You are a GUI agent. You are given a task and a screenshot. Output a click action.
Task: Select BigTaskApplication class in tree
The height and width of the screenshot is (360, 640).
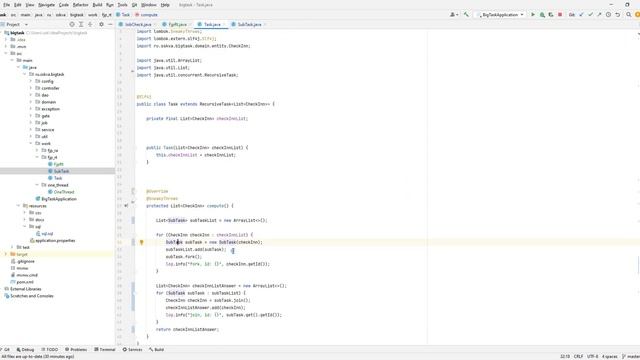59,199
